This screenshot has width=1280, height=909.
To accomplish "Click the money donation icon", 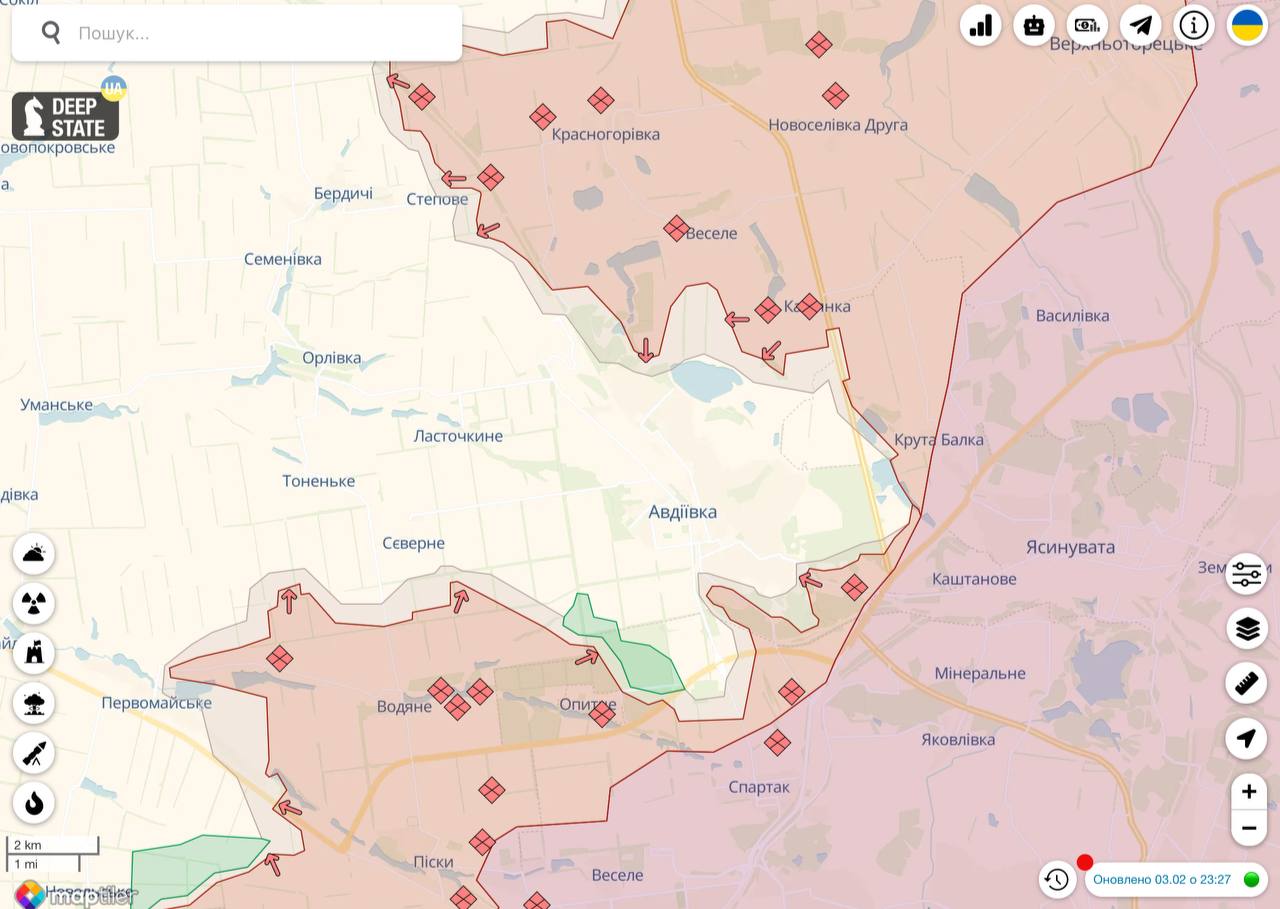I will [1087, 26].
